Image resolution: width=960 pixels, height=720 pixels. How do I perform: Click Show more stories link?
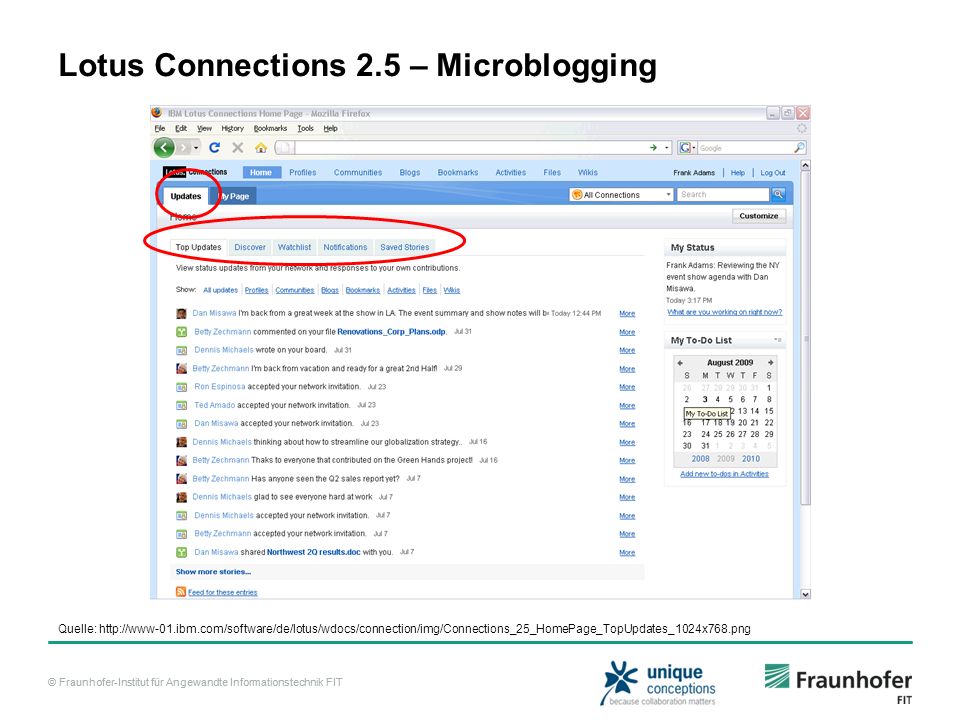tap(213, 572)
